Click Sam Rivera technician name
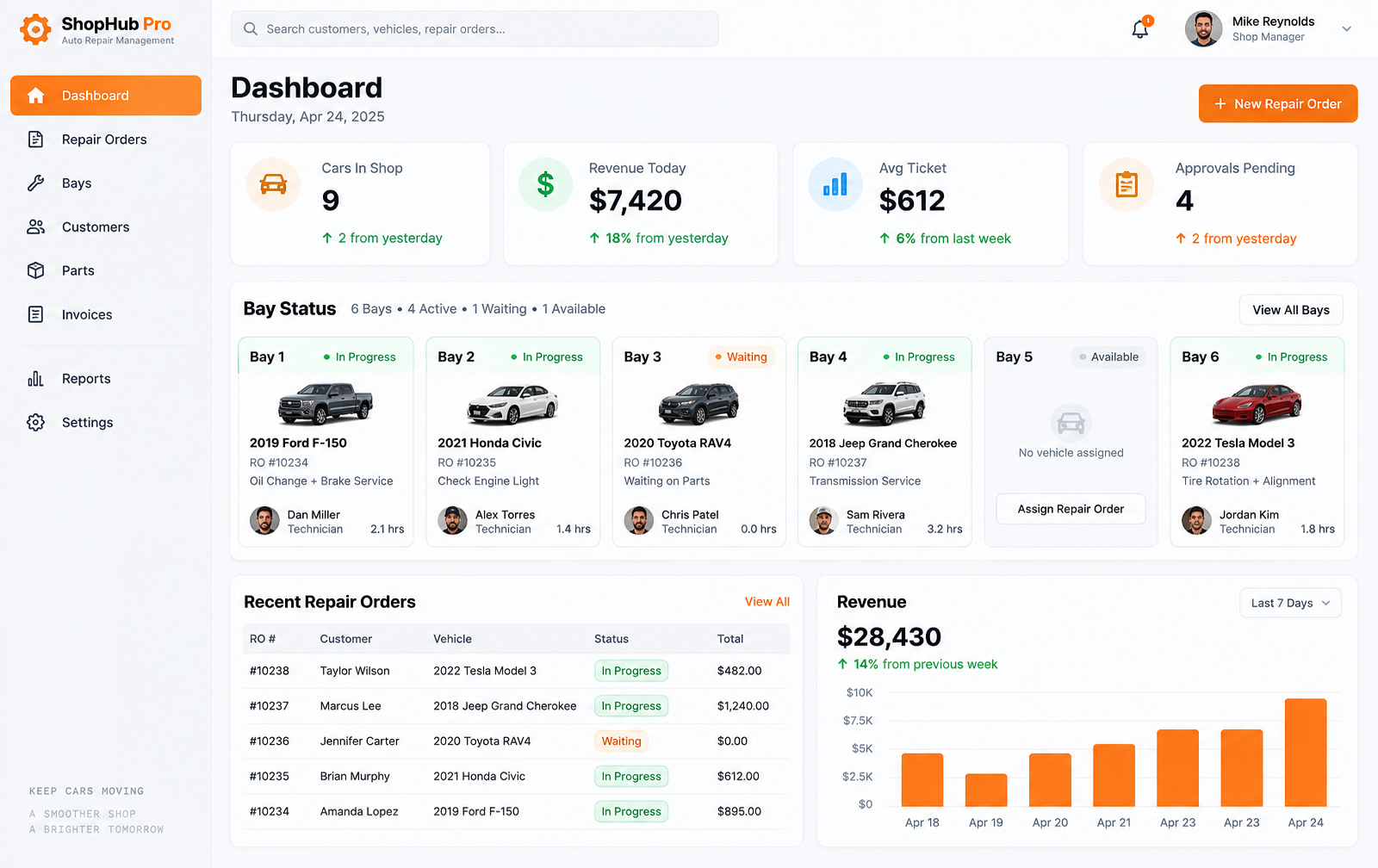The height and width of the screenshot is (868, 1378). 875,515
